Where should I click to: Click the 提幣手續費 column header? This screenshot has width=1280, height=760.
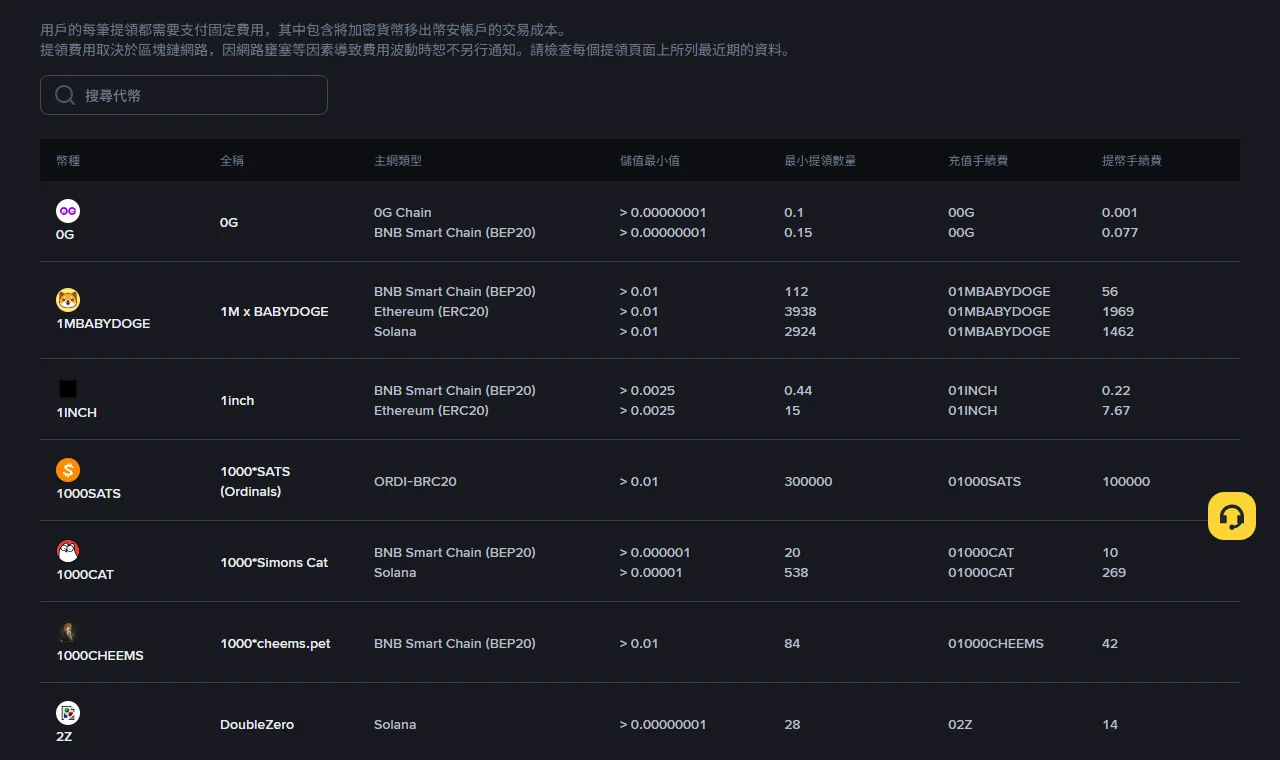click(x=1132, y=160)
